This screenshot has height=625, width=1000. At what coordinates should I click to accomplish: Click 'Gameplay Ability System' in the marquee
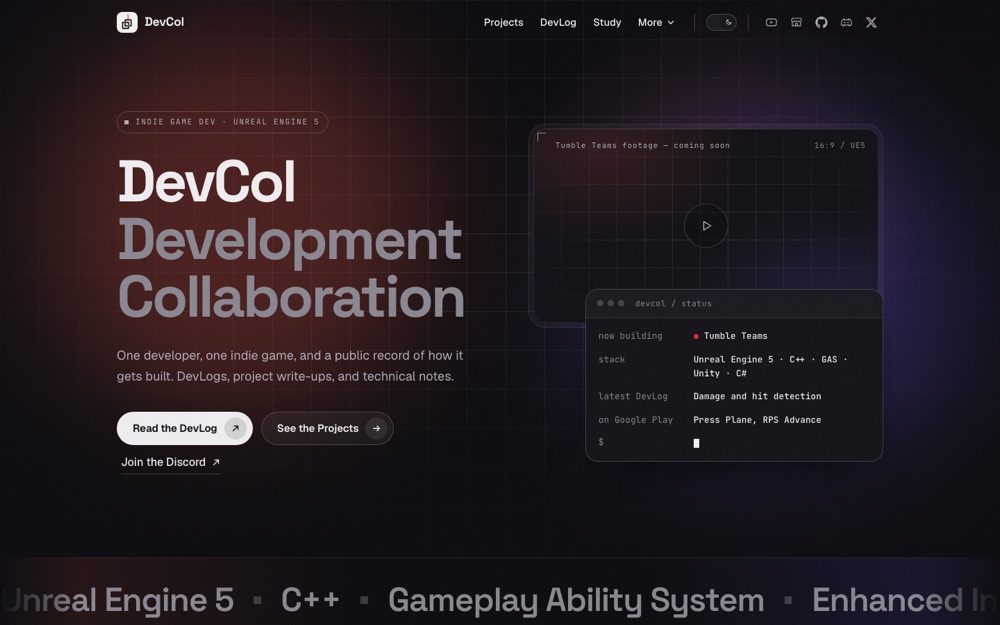pyautogui.click(x=576, y=600)
